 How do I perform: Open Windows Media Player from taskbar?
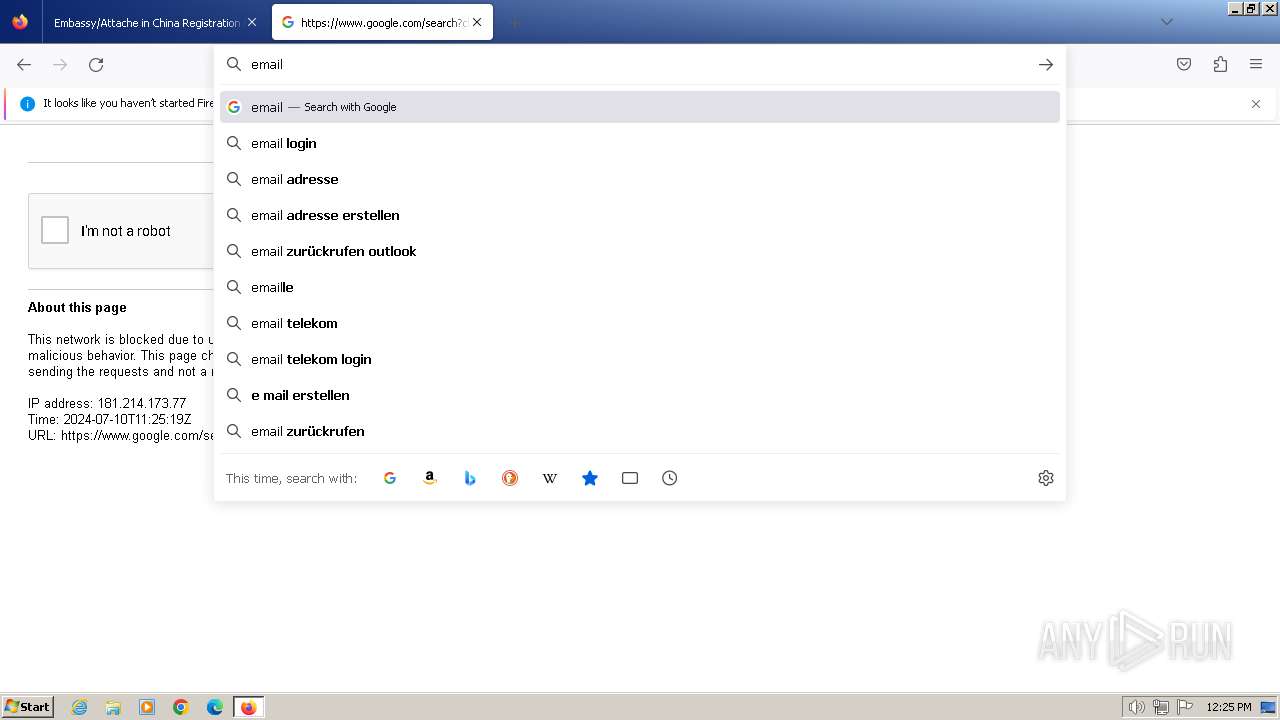[x=147, y=707]
